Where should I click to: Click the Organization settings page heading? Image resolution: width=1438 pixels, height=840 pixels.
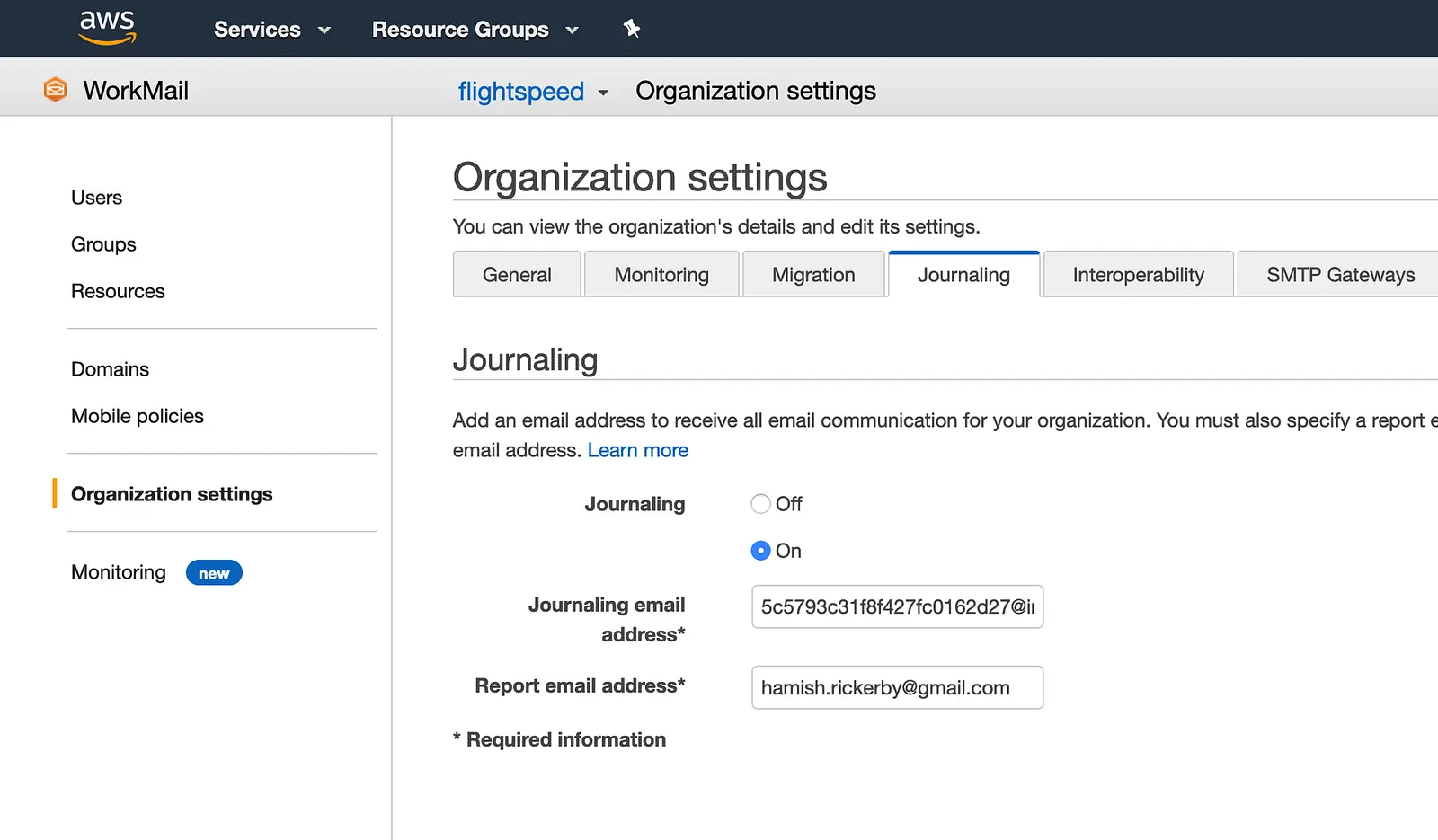(640, 177)
